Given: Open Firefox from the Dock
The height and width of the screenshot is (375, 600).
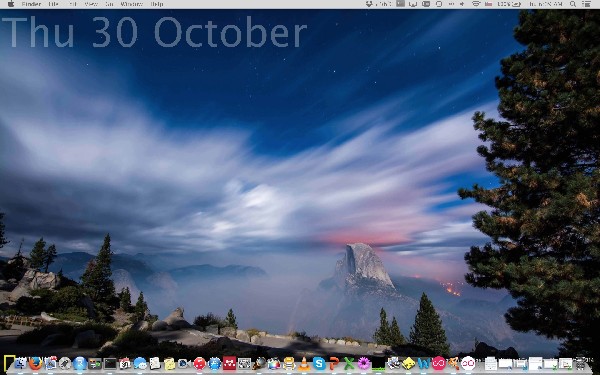Looking at the screenshot, I should point(36,363).
